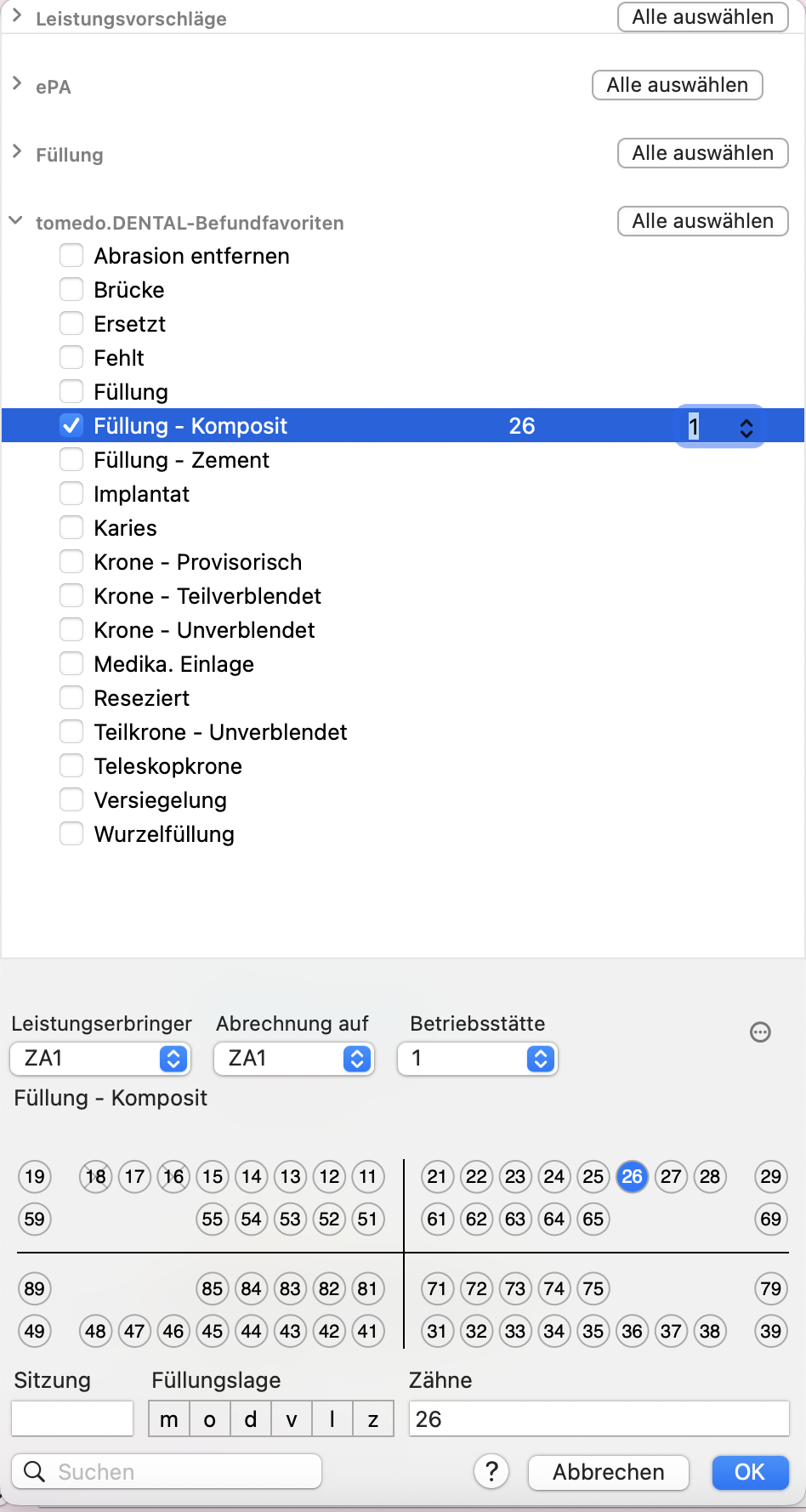Confirm with the OK button
The height and width of the screenshot is (1512, 806).
click(x=750, y=1472)
